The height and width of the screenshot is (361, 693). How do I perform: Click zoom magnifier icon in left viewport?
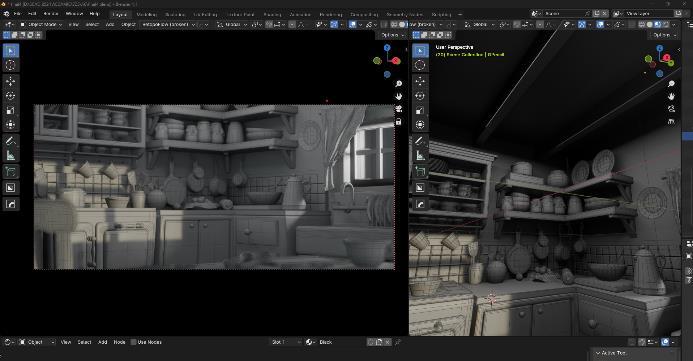click(x=399, y=84)
